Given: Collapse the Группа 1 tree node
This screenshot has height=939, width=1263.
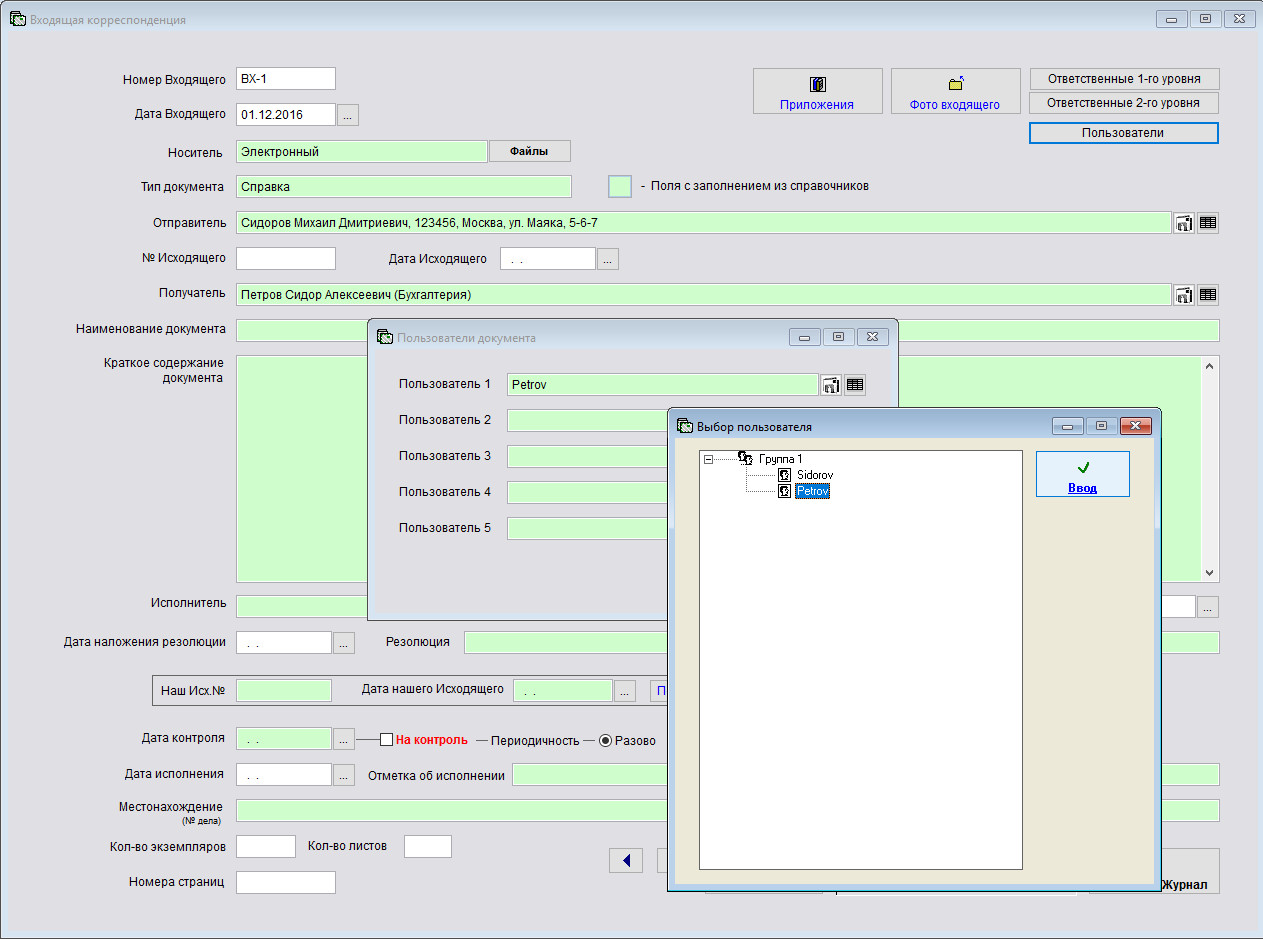Looking at the screenshot, I should [708, 459].
